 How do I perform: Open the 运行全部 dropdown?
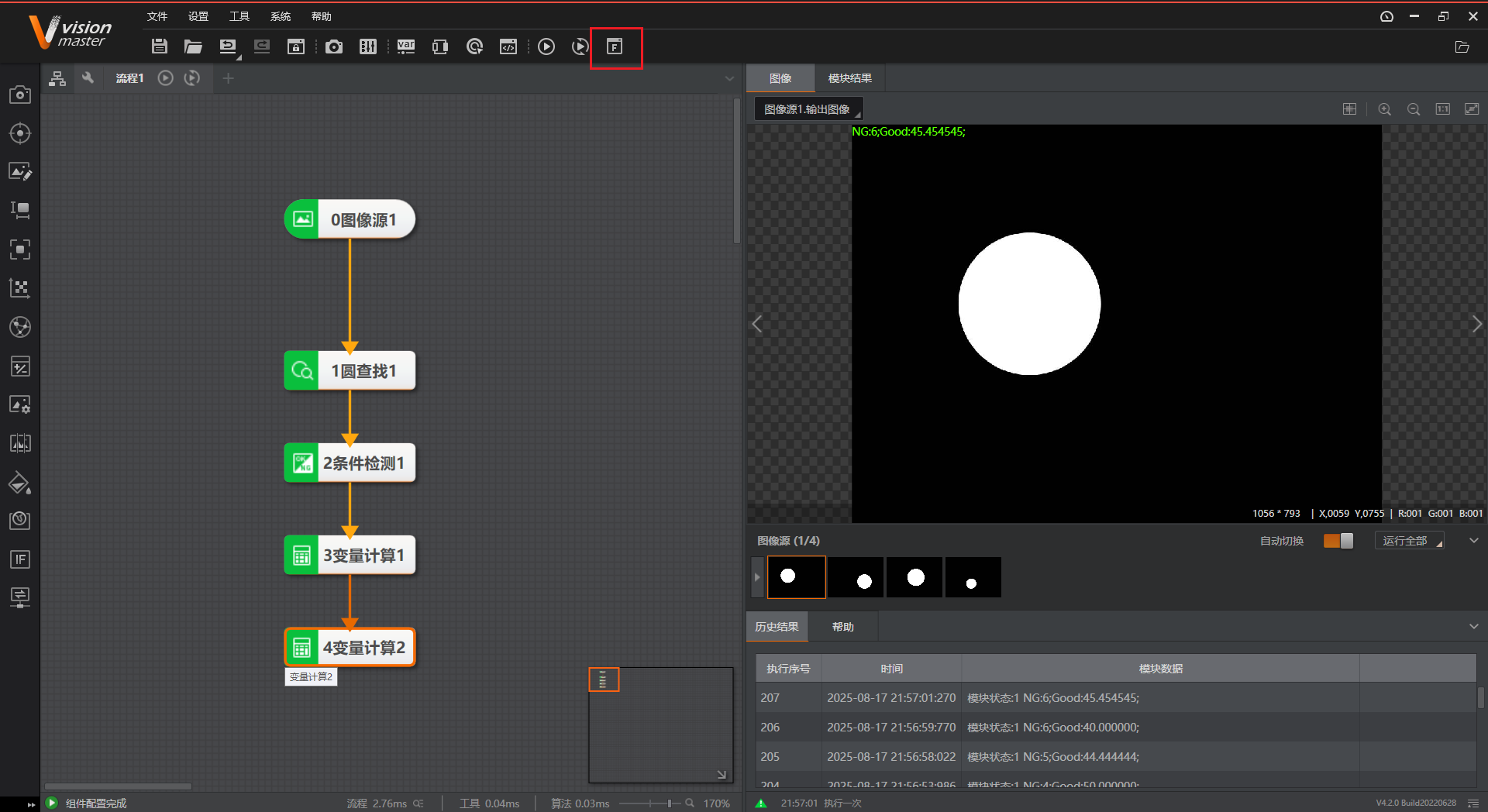1410,541
